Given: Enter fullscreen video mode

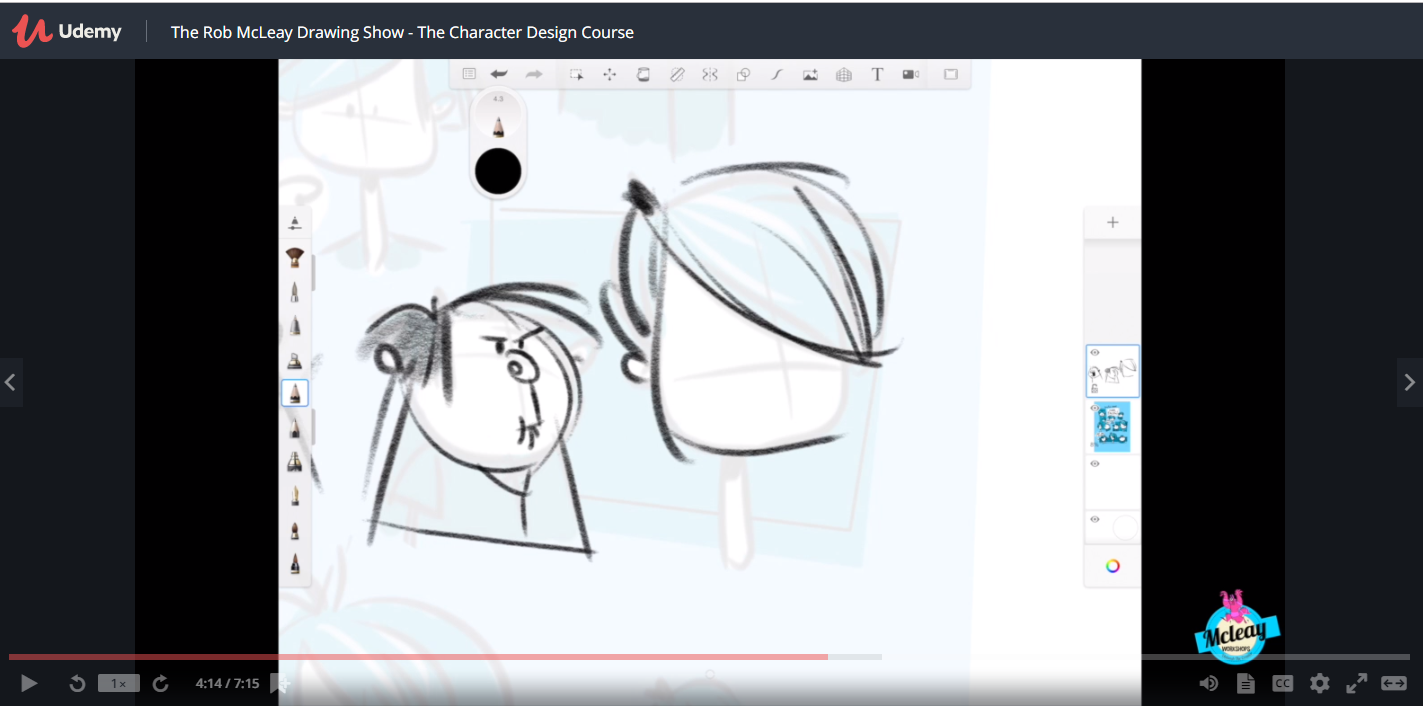Looking at the screenshot, I should coord(1357,684).
